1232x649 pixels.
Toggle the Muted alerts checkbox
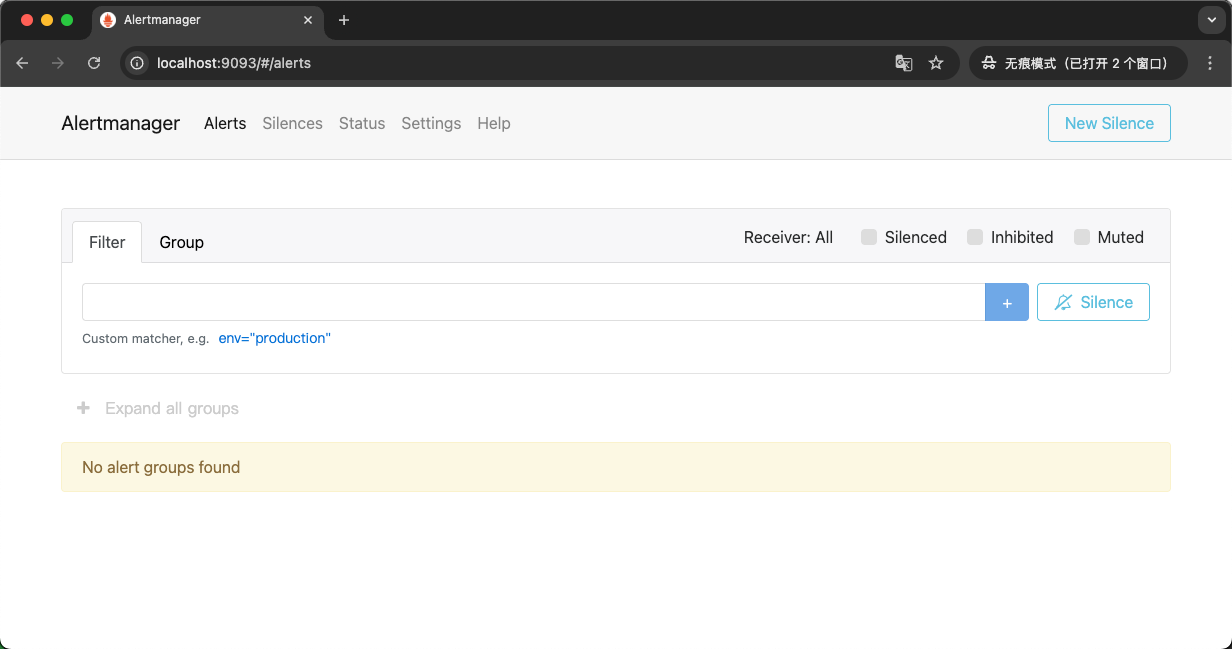(1081, 237)
